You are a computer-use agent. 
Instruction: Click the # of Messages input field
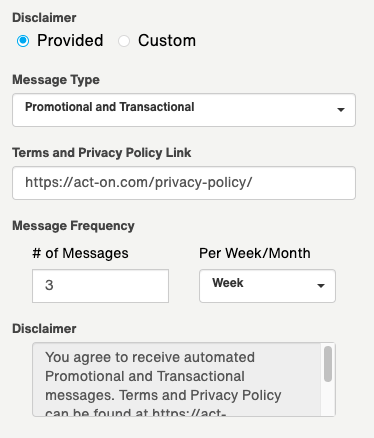100,286
